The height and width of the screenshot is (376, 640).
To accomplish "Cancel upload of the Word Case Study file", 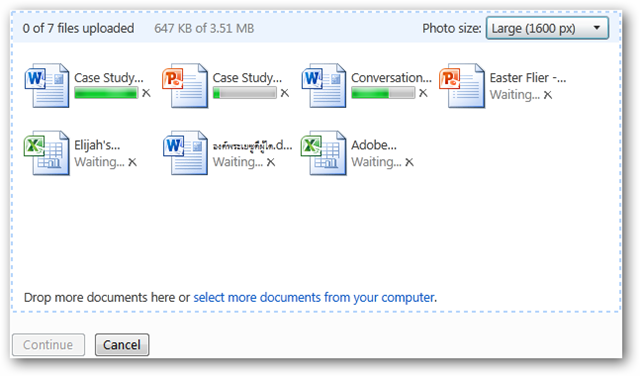I will click(x=146, y=93).
